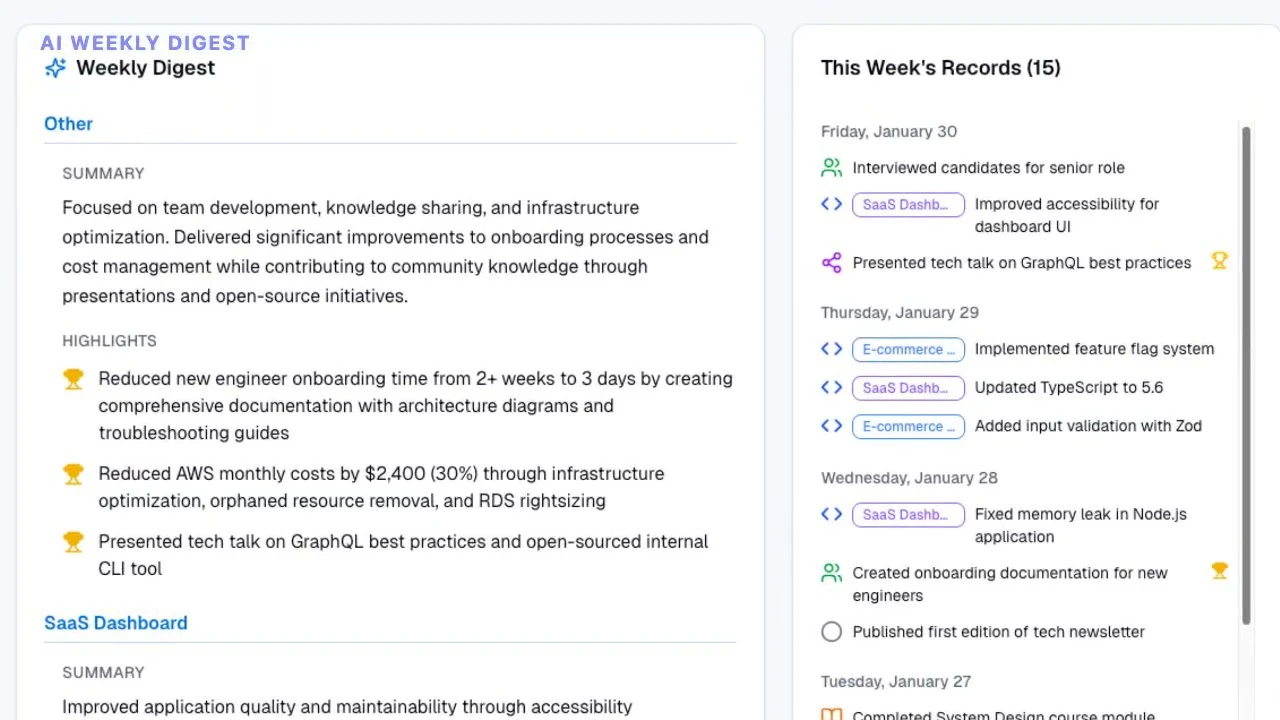
Task: Click the people icon for Interviewed candidates record
Action: [x=831, y=168]
